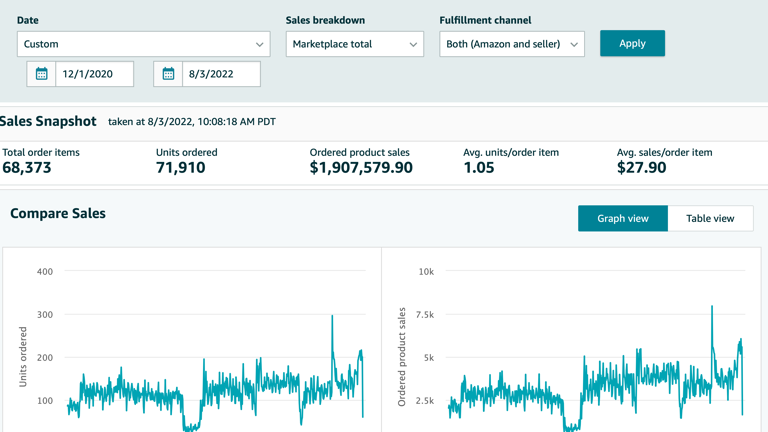
Task: Click the Avg. sales/order item value $27.90
Action: 641,168
